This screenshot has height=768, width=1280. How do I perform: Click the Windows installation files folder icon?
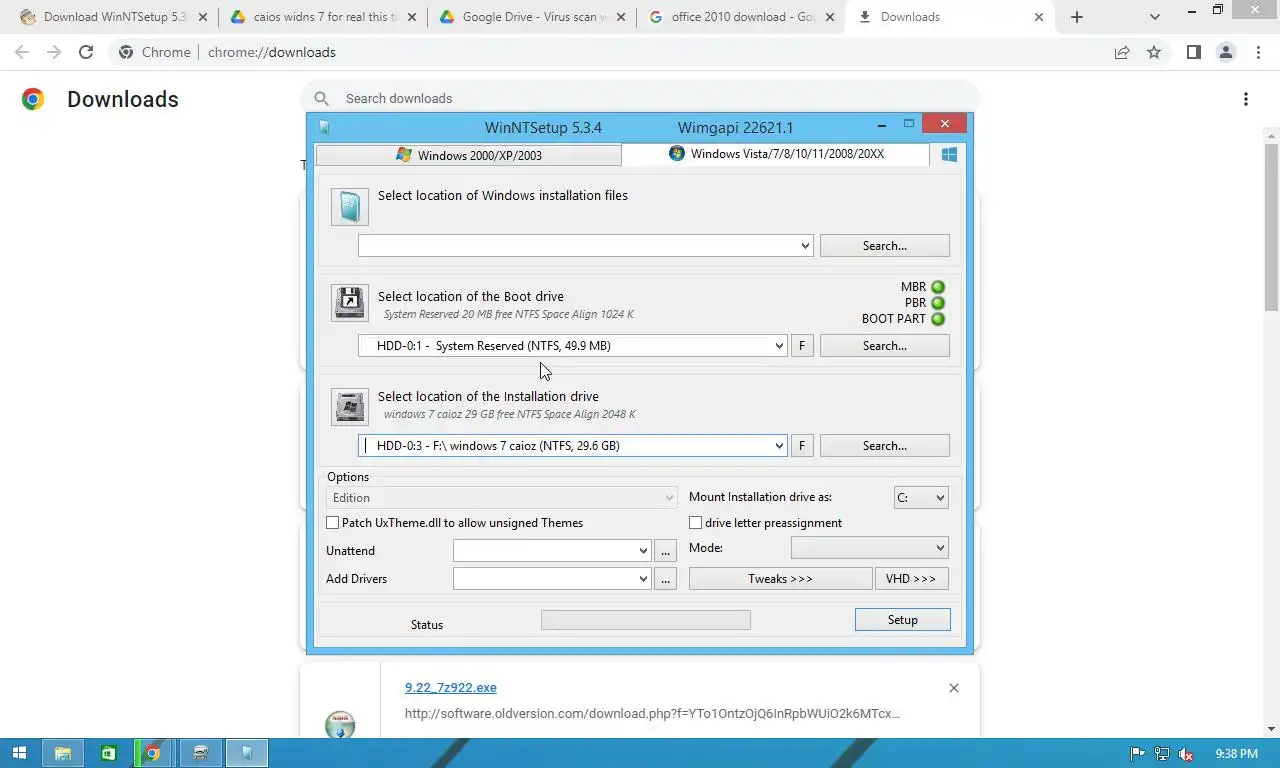350,207
